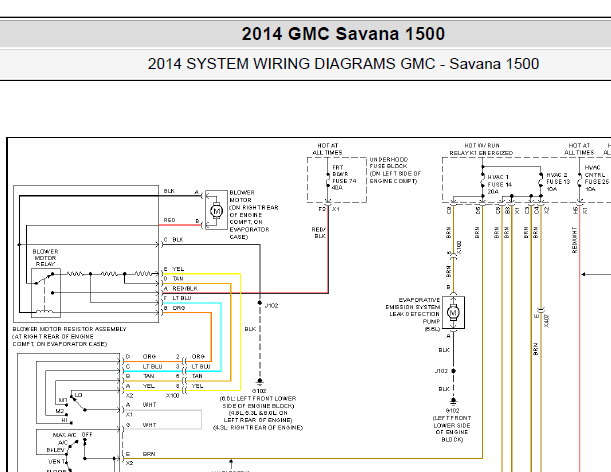Image resolution: width=611 pixels, height=472 pixels.
Task: Click the C BLK terminal label on resistor
Action: pos(173,240)
